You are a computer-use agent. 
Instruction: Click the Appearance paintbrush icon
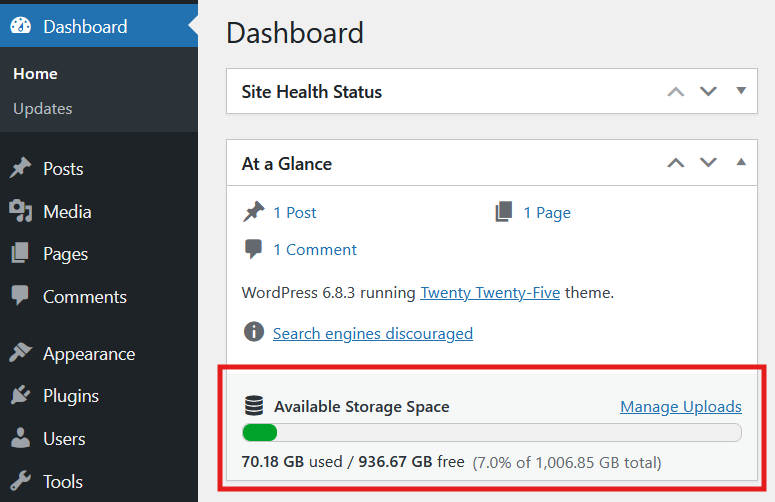click(x=21, y=354)
